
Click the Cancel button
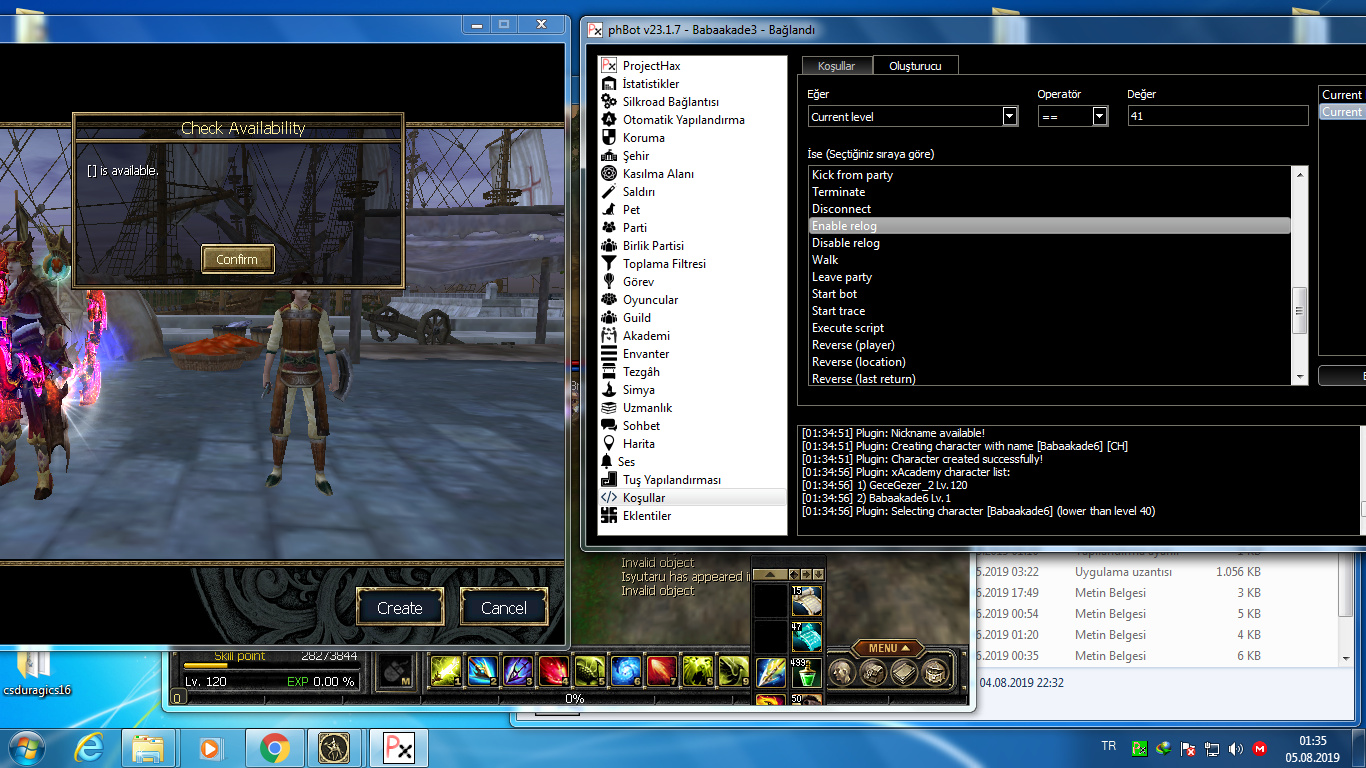503,608
